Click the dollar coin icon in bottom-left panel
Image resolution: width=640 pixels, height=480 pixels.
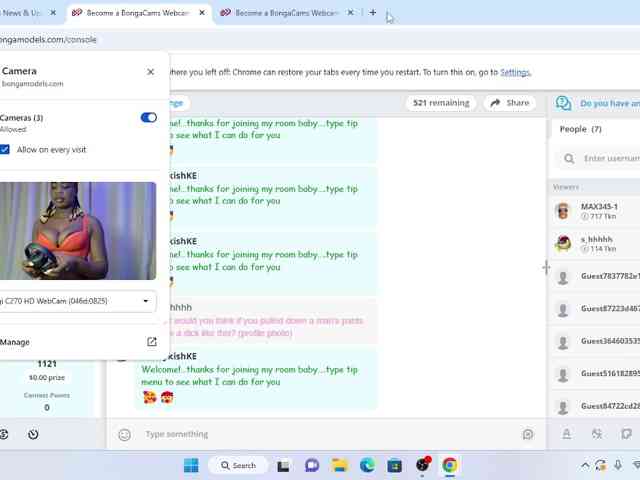point(4,434)
